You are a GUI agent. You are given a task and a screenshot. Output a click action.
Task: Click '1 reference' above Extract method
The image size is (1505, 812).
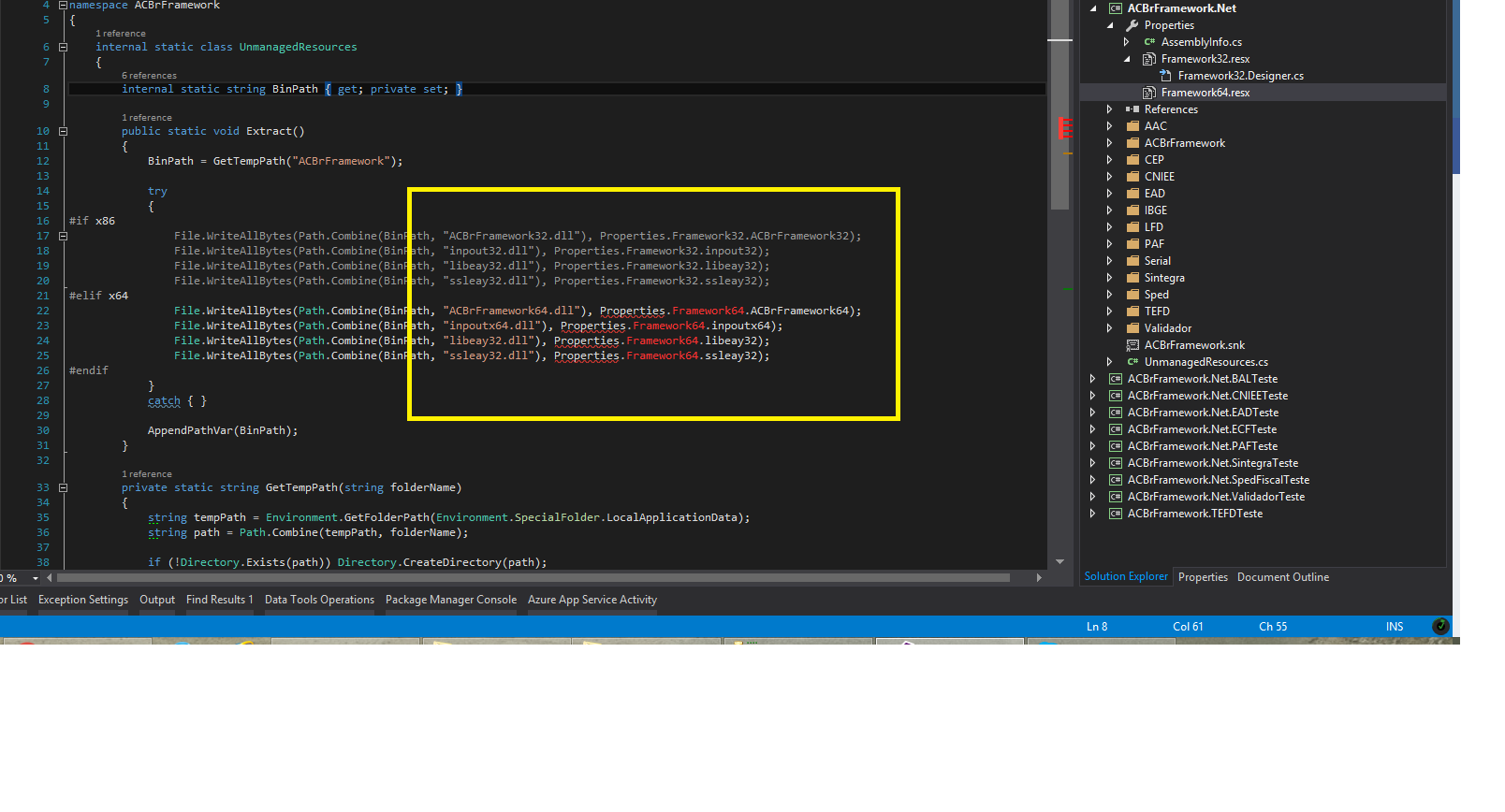click(147, 118)
